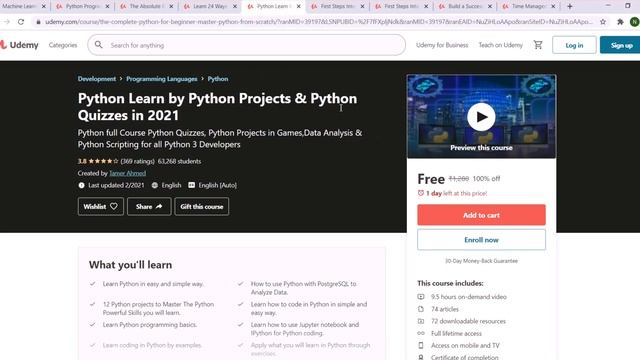Click the Log in button
Screen dimensions: 640x360
click(574, 45)
